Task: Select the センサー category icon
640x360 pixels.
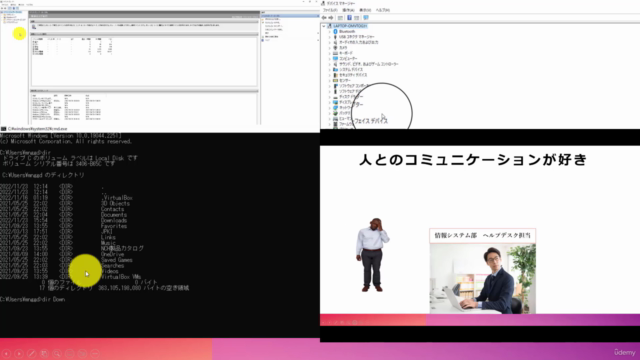Action: pos(336,80)
